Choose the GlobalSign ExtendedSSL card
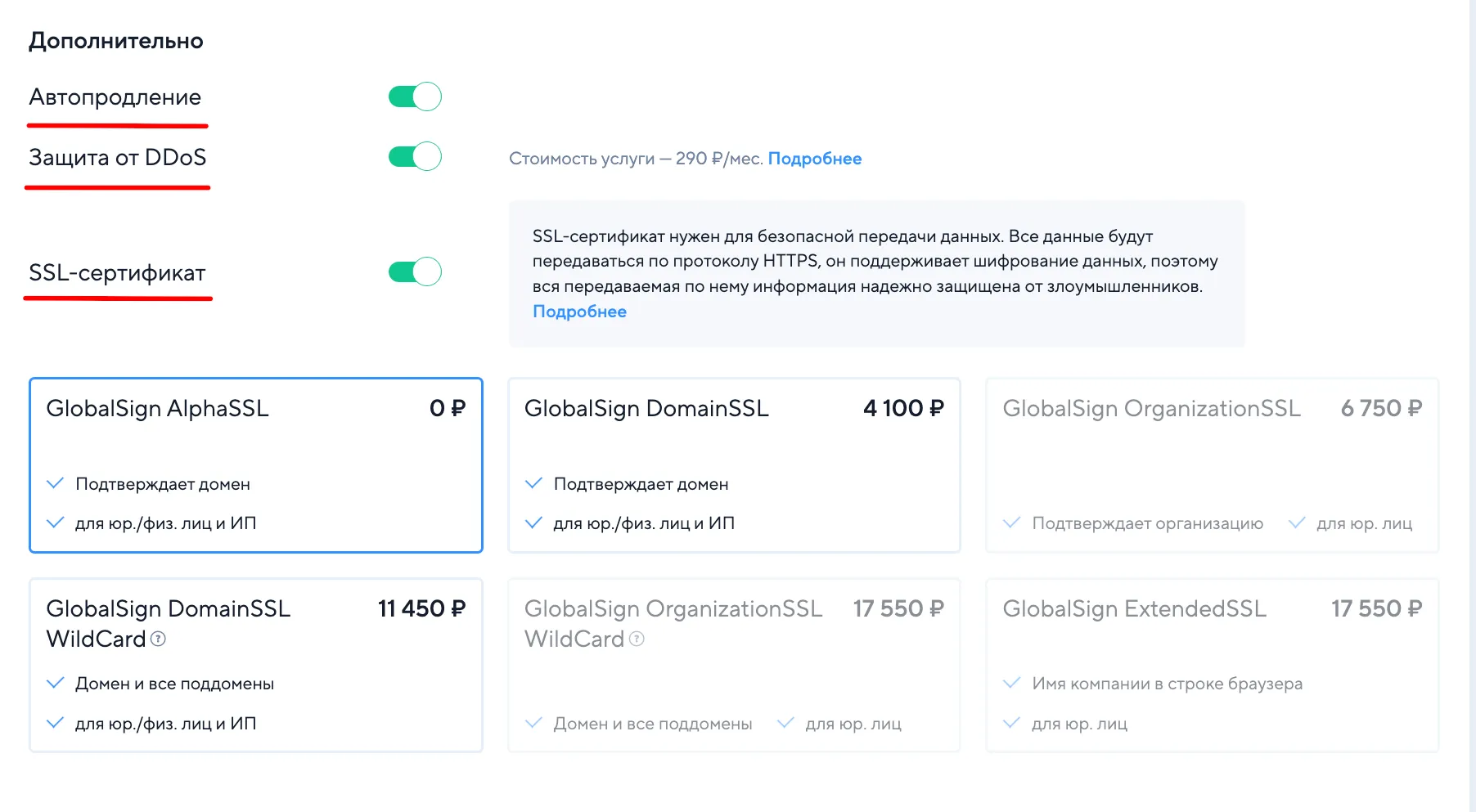The width and height of the screenshot is (1476, 812). pos(1212,665)
